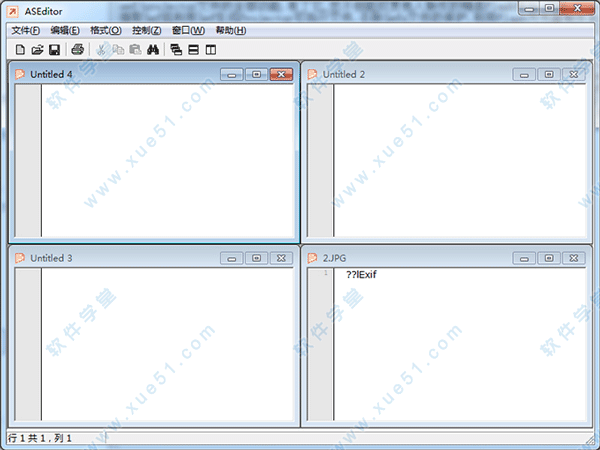Click the Save floppy disk icon
The height and width of the screenshot is (450, 600).
tap(54, 49)
